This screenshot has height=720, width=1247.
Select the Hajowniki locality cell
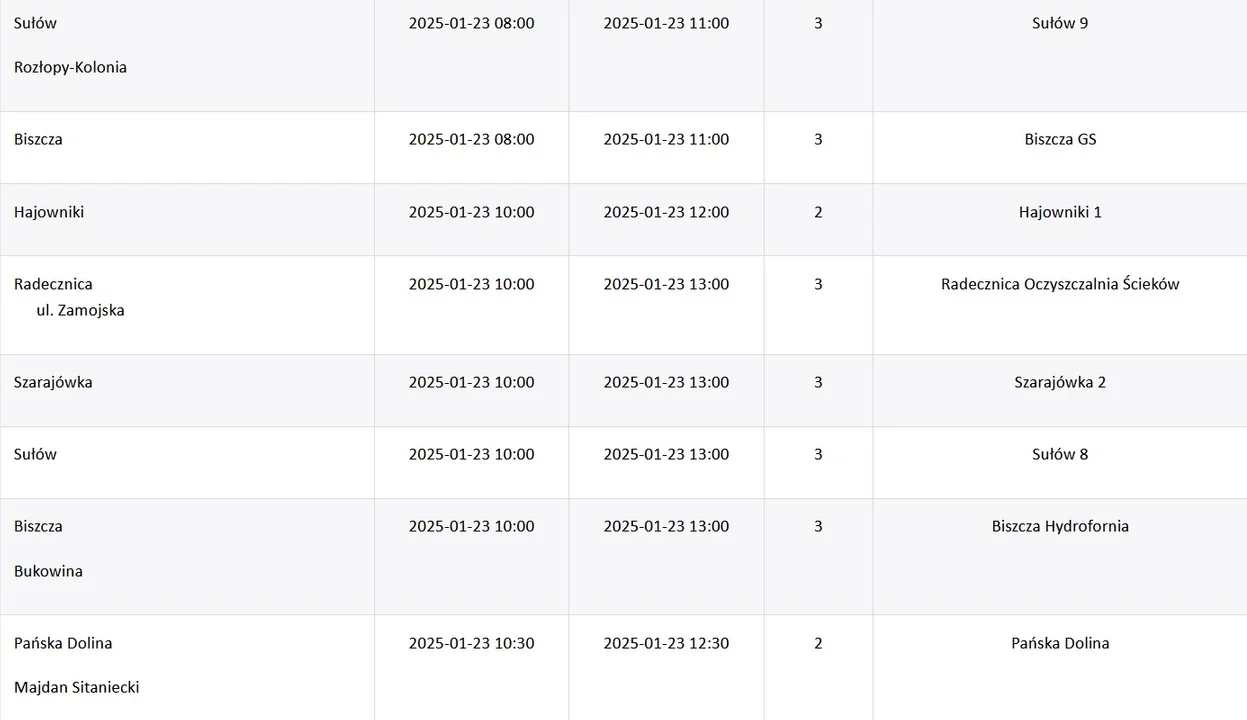187,219
